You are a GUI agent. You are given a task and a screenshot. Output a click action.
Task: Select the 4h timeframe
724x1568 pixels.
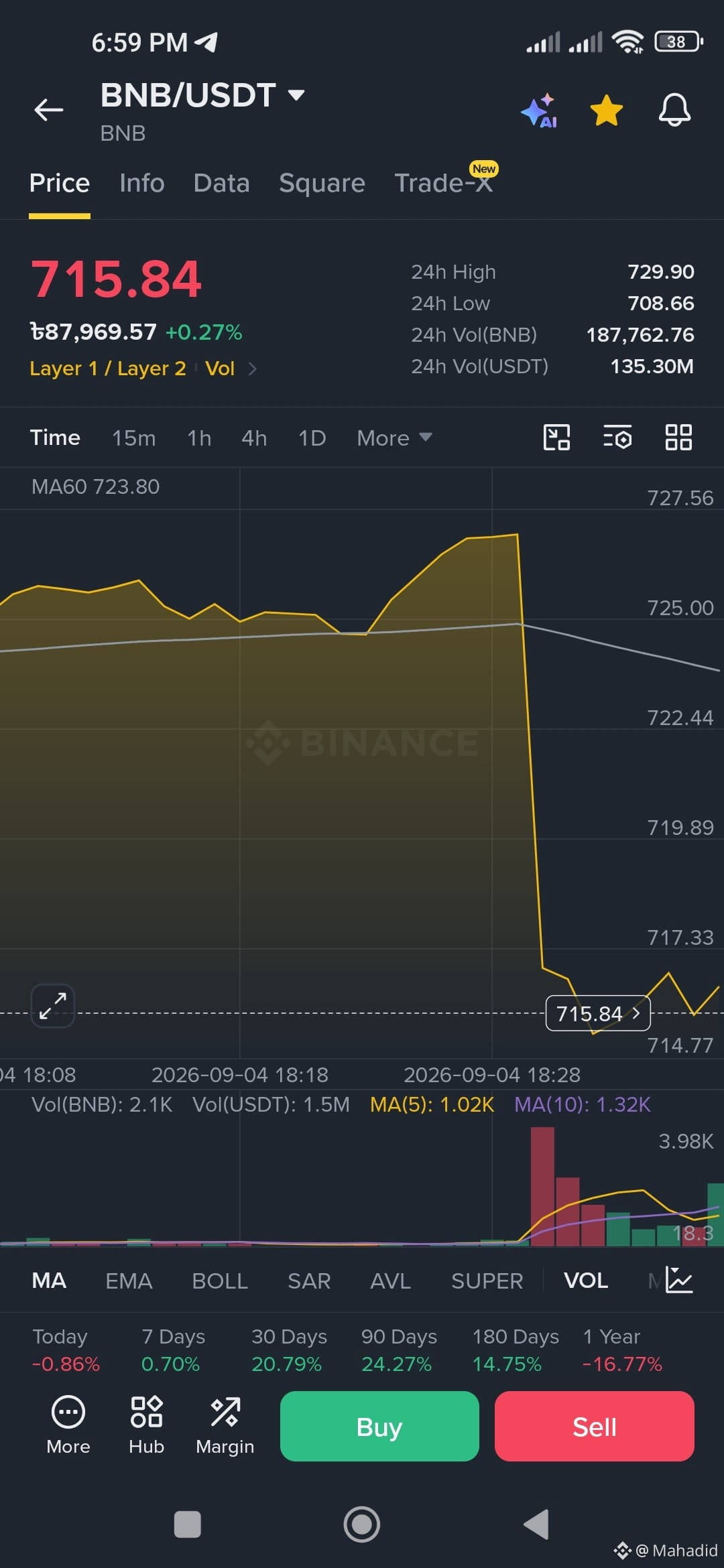click(254, 438)
